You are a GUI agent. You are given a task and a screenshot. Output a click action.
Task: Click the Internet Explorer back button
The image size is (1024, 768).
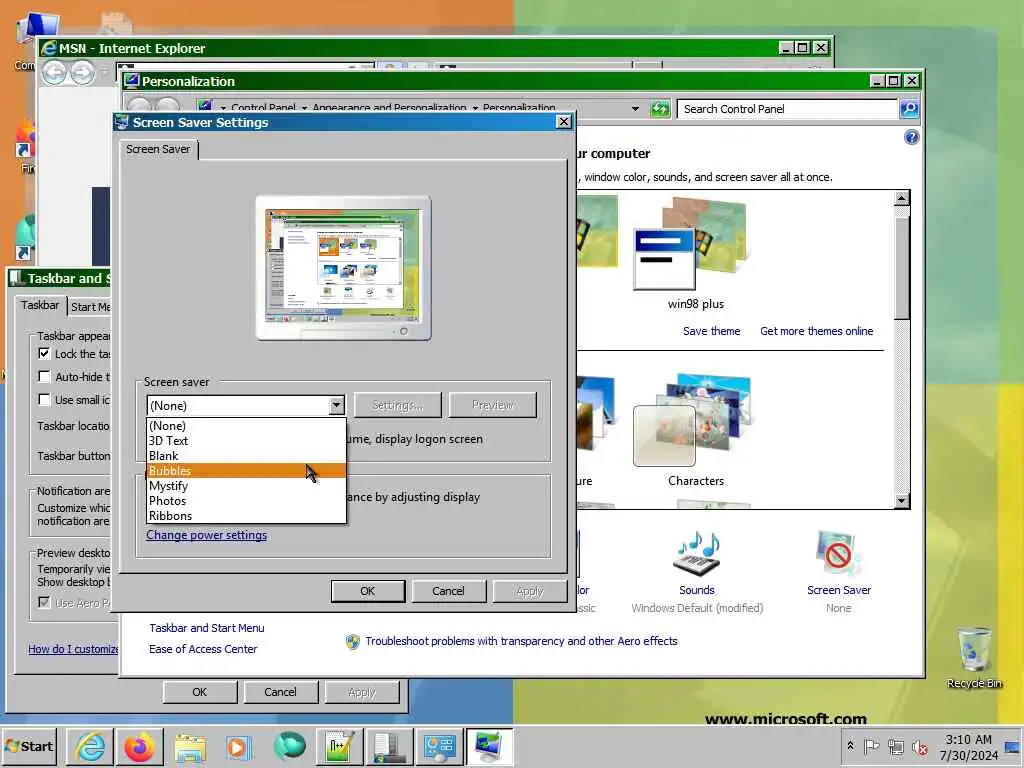55,72
